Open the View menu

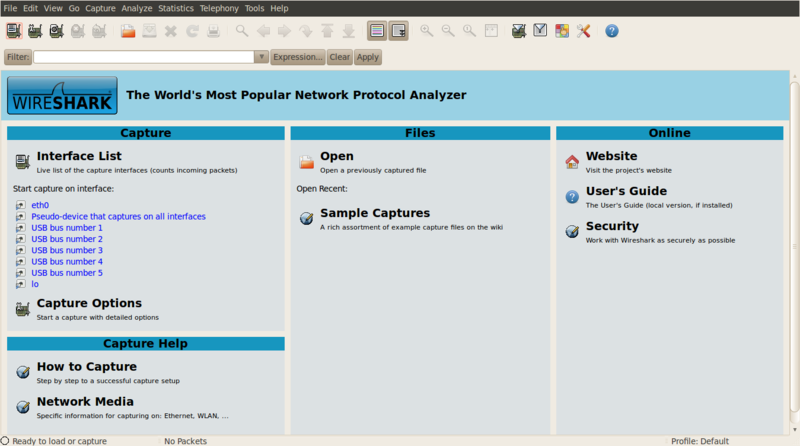click(x=53, y=8)
